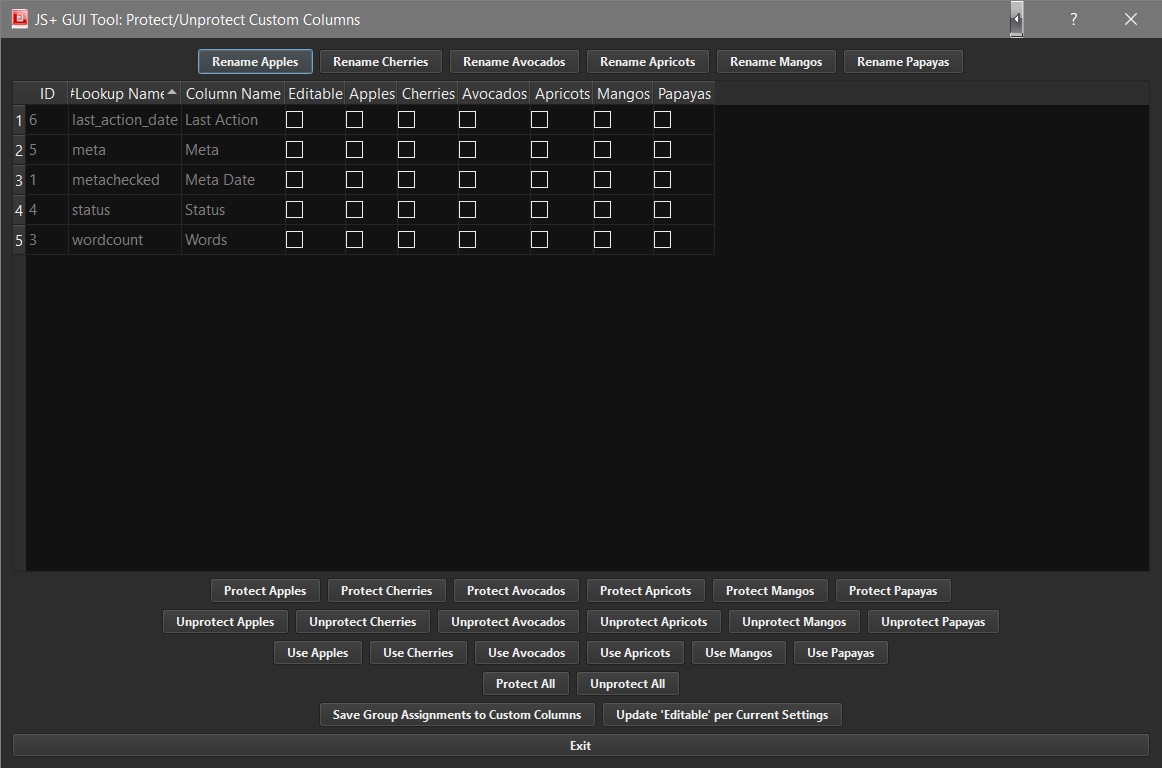Viewport: 1162px width, 768px height.
Task: Click the Rename Papayas button
Action: point(903,62)
